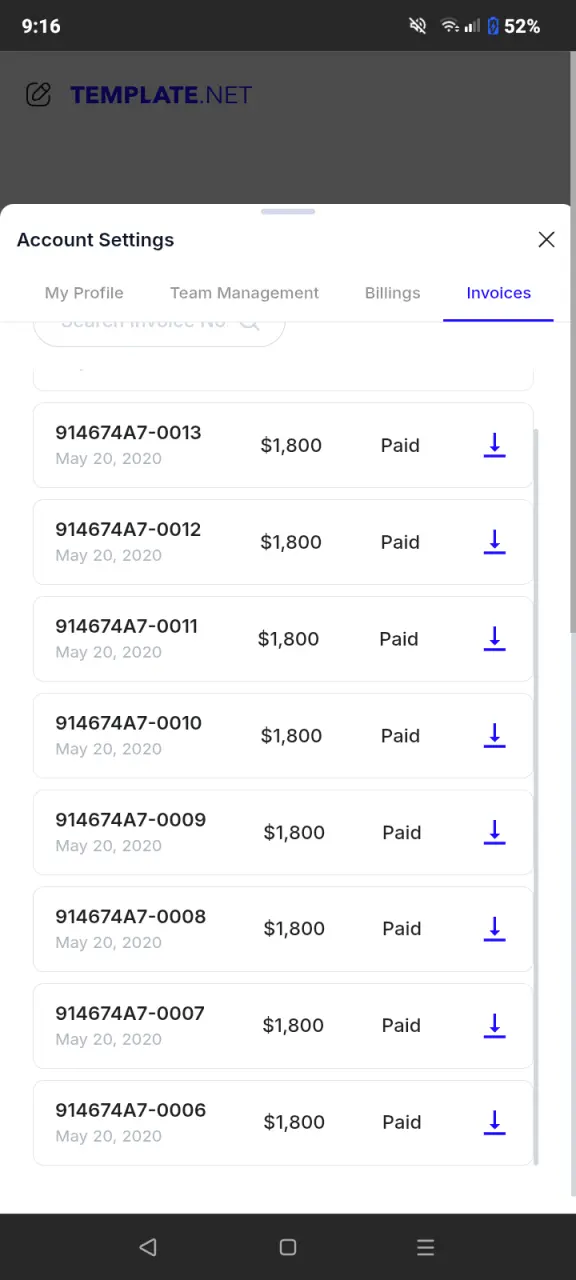Close the Account Settings panel
This screenshot has height=1280, width=576.
[546, 240]
